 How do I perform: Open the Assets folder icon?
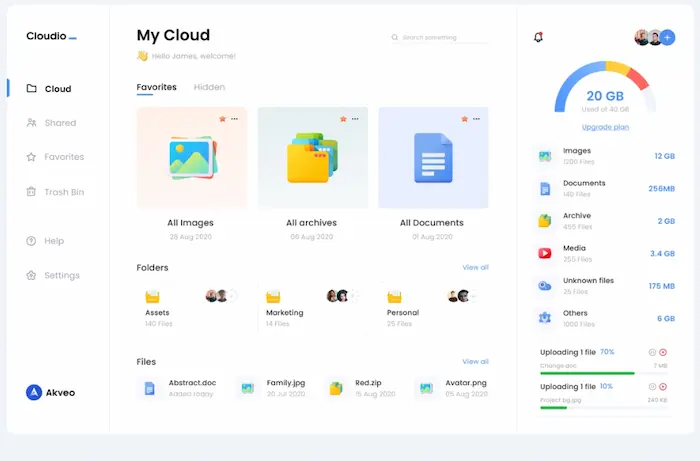(x=152, y=296)
